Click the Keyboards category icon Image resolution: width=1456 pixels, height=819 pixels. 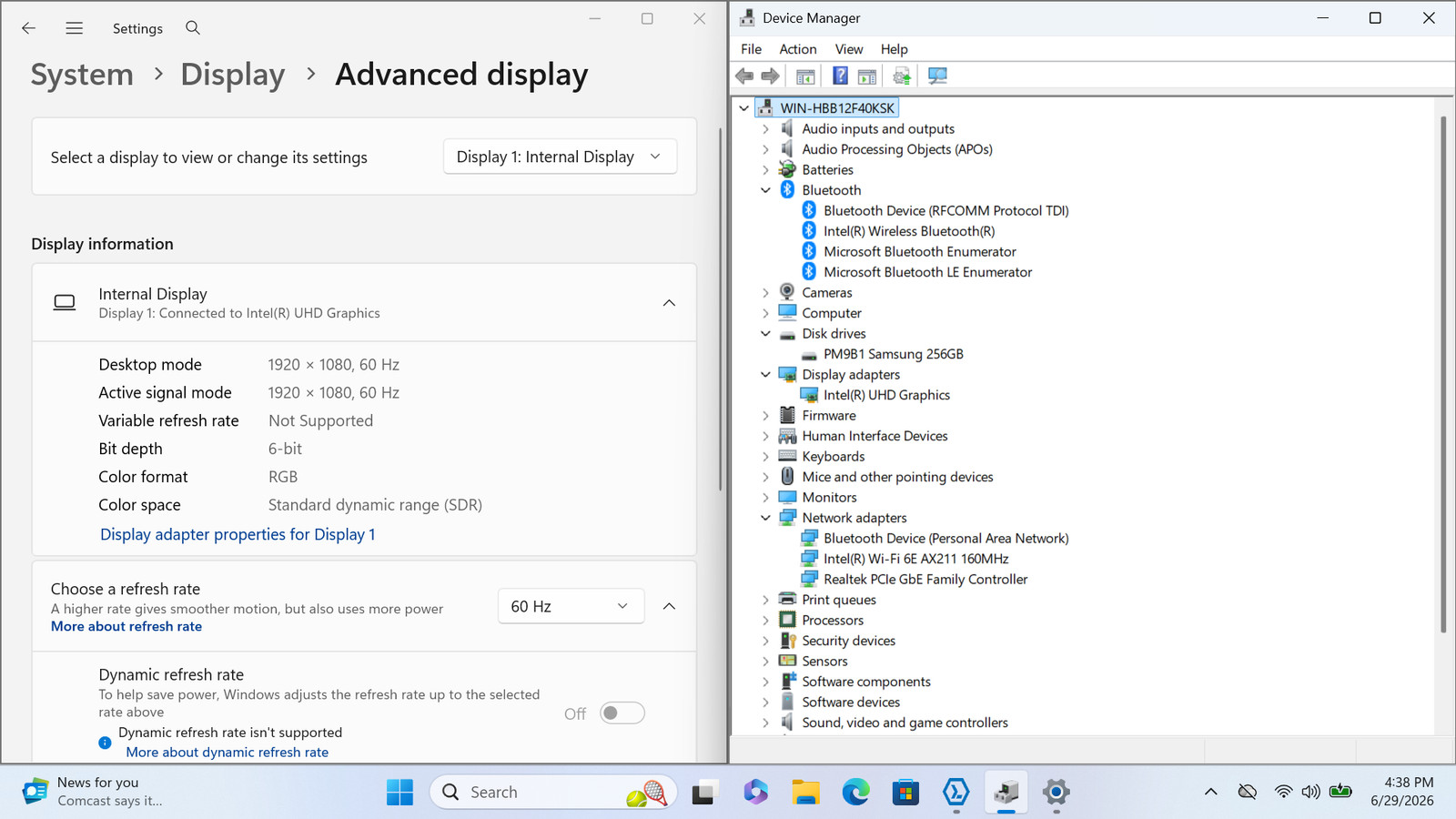click(787, 456)
